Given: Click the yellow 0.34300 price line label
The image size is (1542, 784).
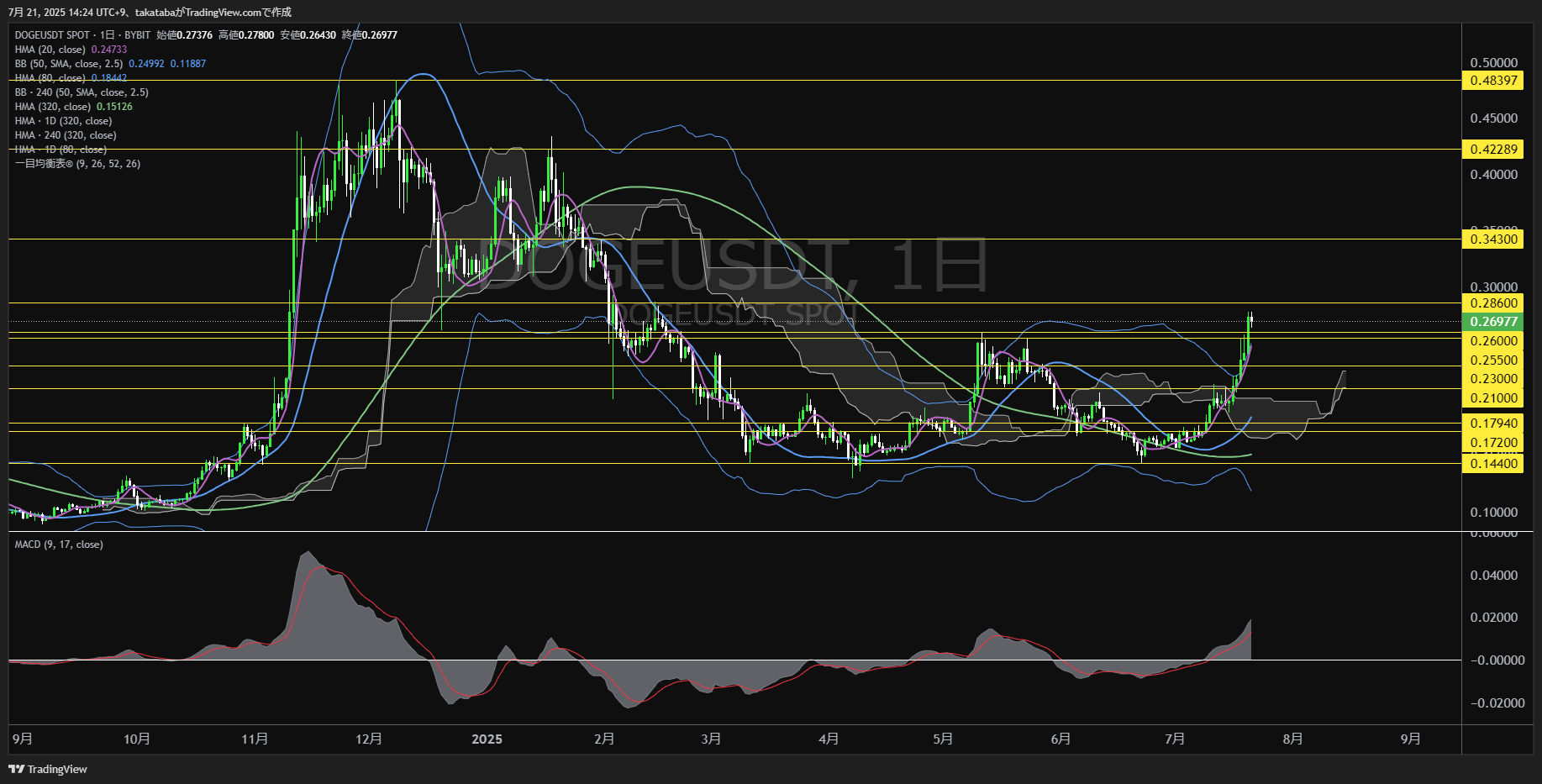Looking at the screenshot, I should click(x=1493, y=239).
